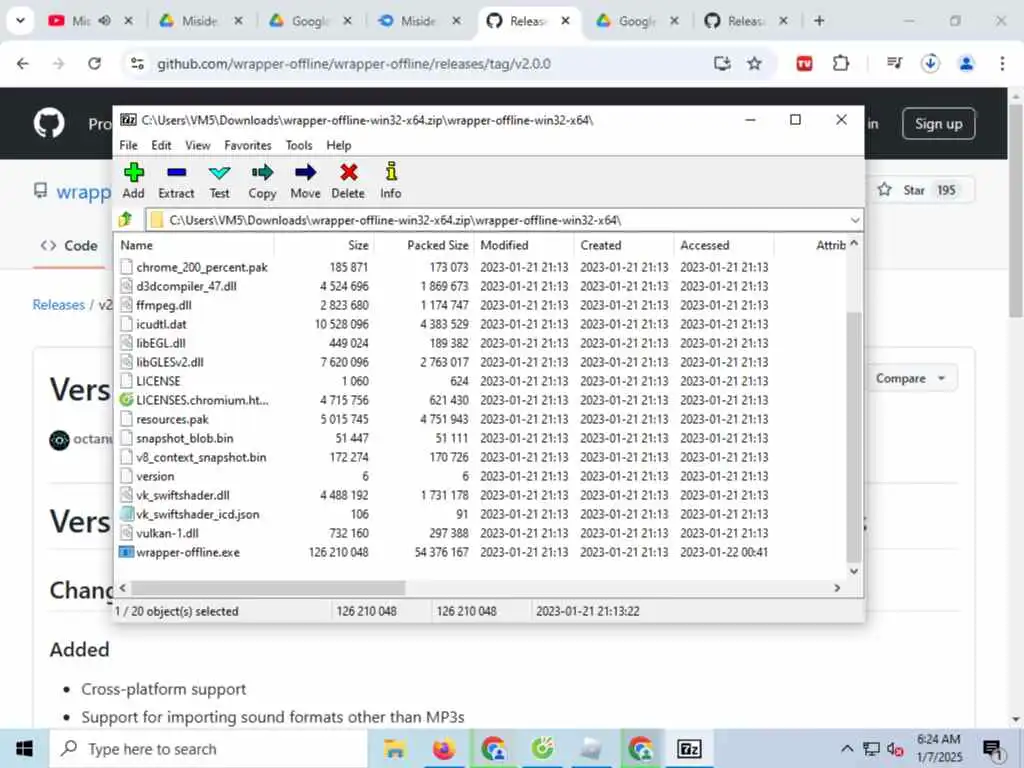Open the Chrome downloads icon
1024x768 pixels.
930,63
